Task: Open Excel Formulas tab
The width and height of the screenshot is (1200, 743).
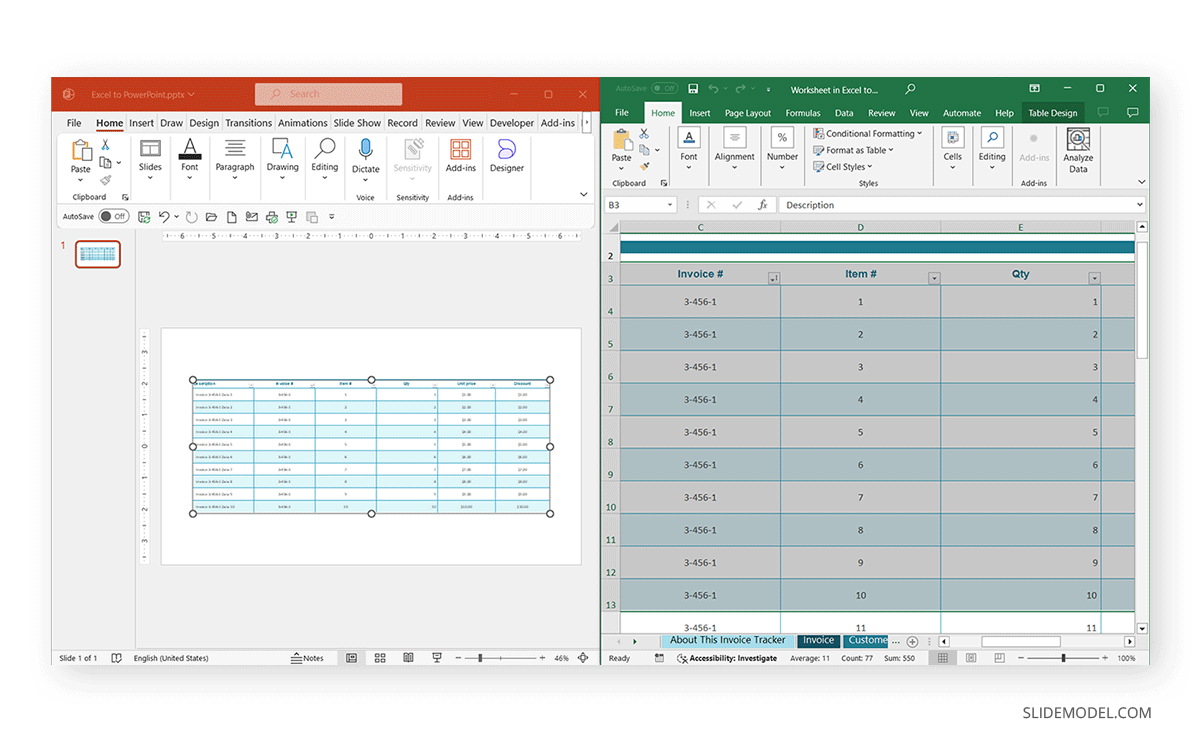Action: tap(803, 113)
